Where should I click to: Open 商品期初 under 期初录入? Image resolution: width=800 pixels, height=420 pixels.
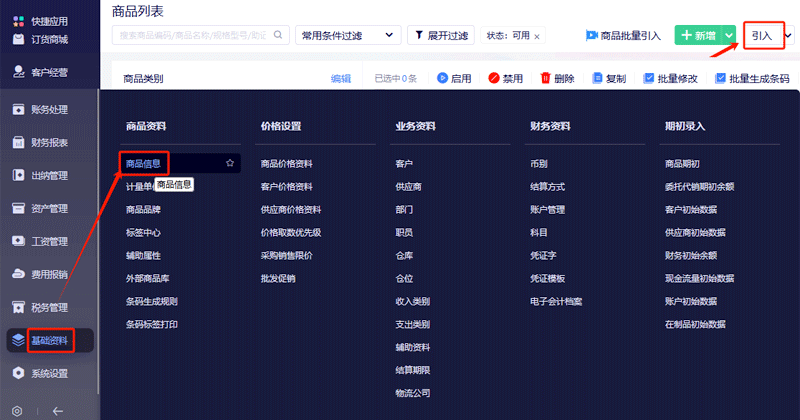click(682, 163)
